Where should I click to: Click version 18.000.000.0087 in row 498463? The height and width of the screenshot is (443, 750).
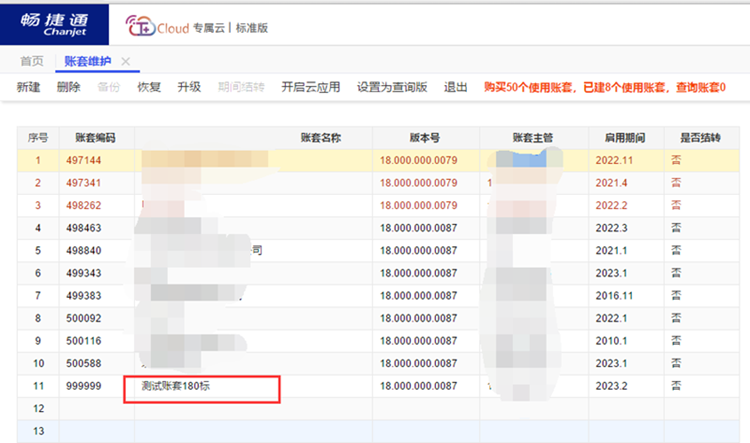coord(419,228)
